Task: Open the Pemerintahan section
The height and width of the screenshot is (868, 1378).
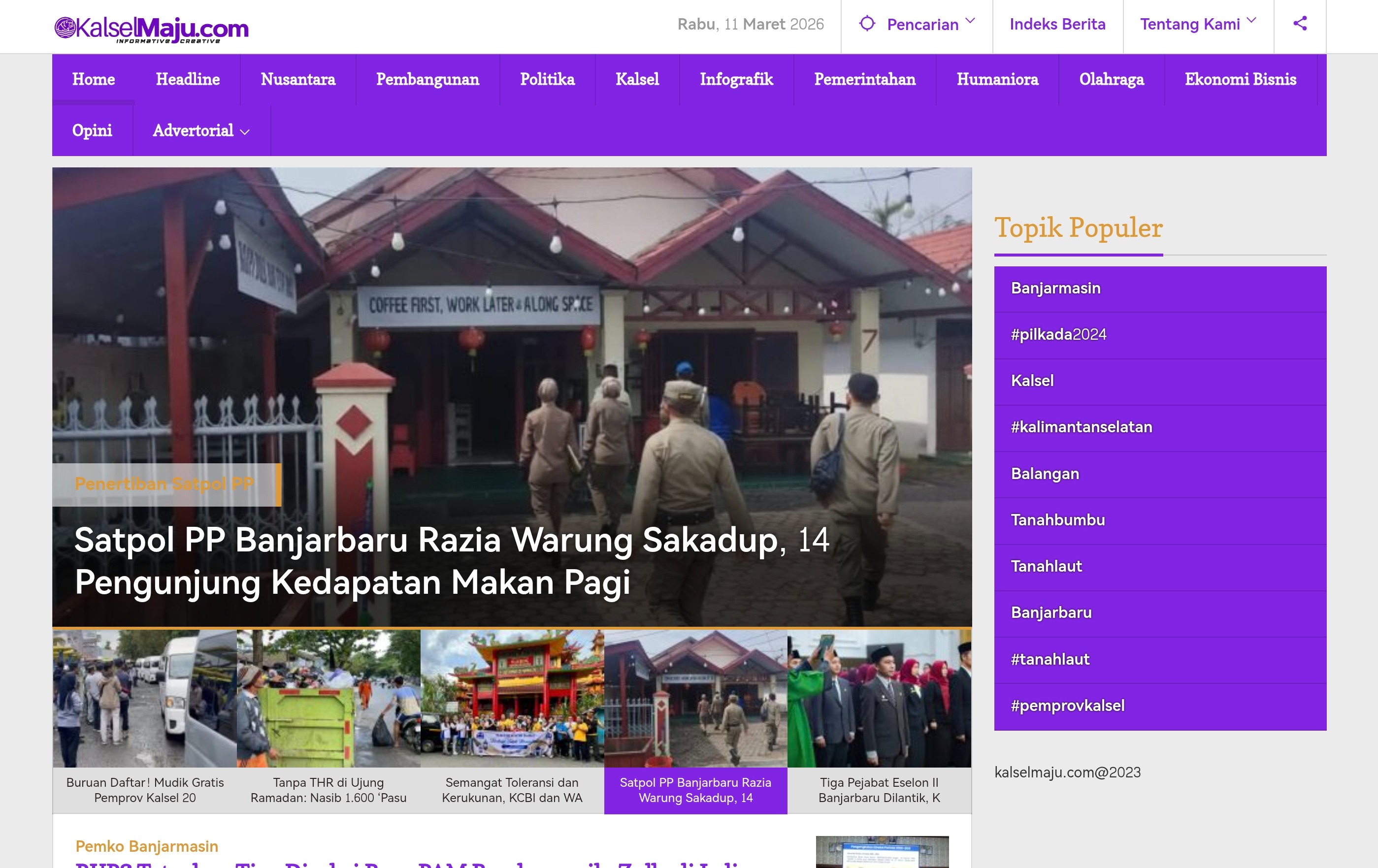Action: [865, 79]
